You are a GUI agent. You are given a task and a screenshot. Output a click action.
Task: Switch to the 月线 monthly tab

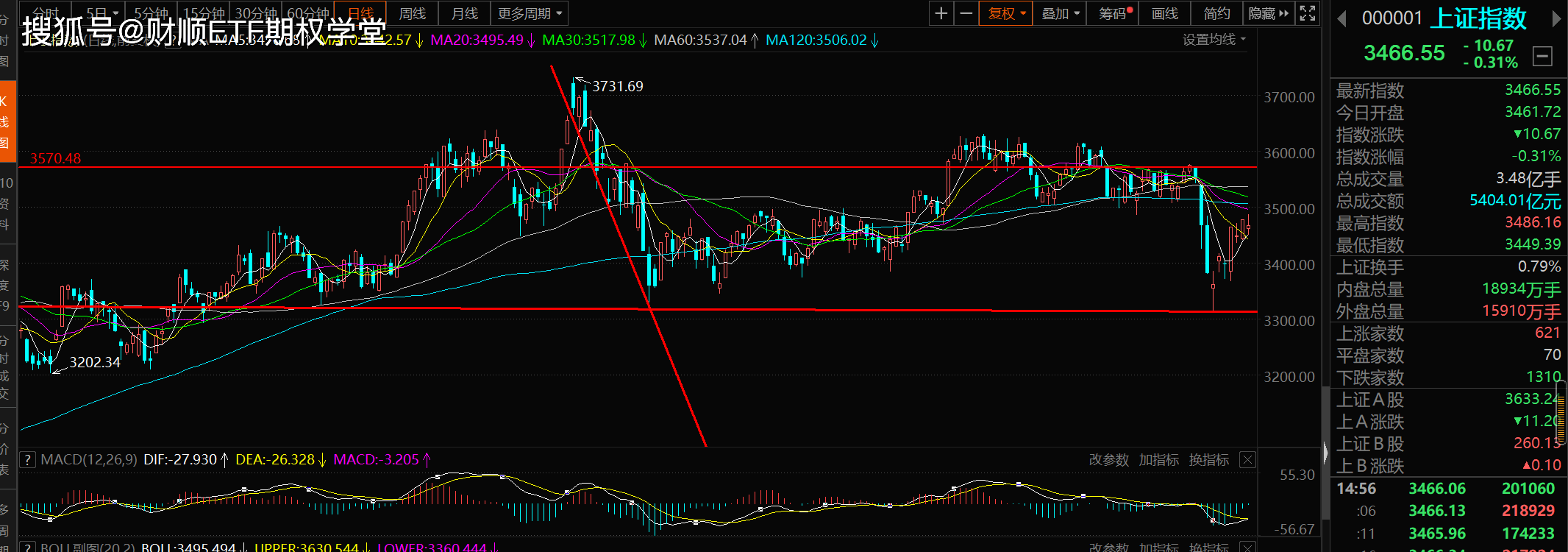(x=464, y=13)
